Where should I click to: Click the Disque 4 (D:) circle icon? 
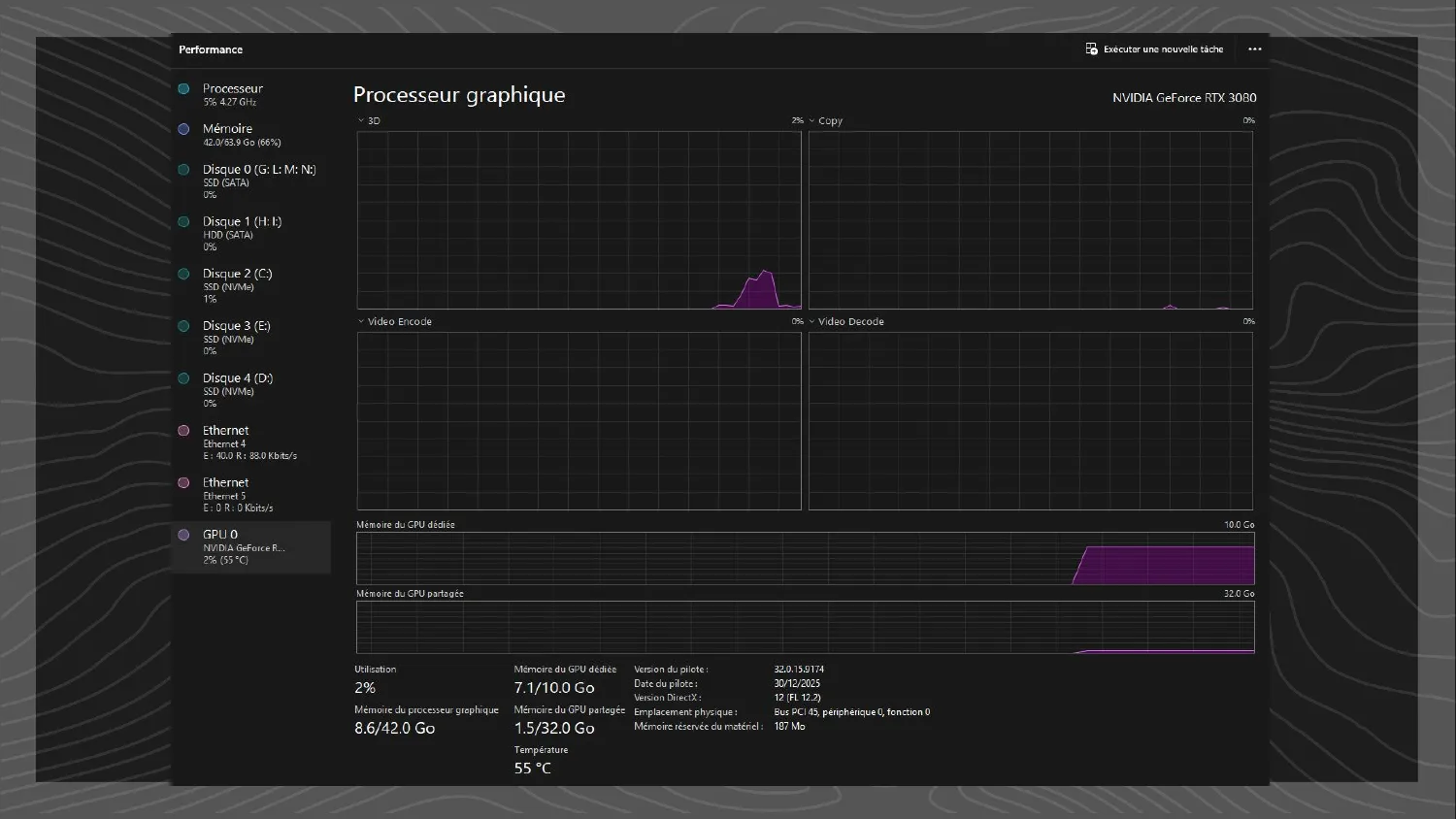pyautogui.click(x=183, y=378)
